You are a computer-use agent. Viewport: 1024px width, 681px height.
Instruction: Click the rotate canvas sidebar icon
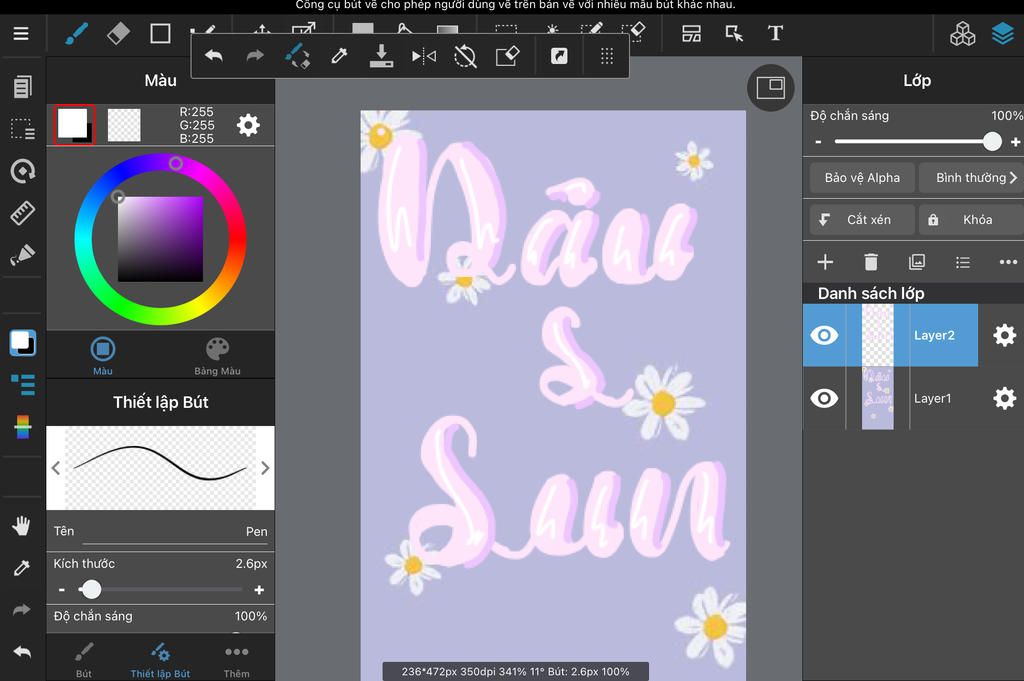tap(23, 171)
